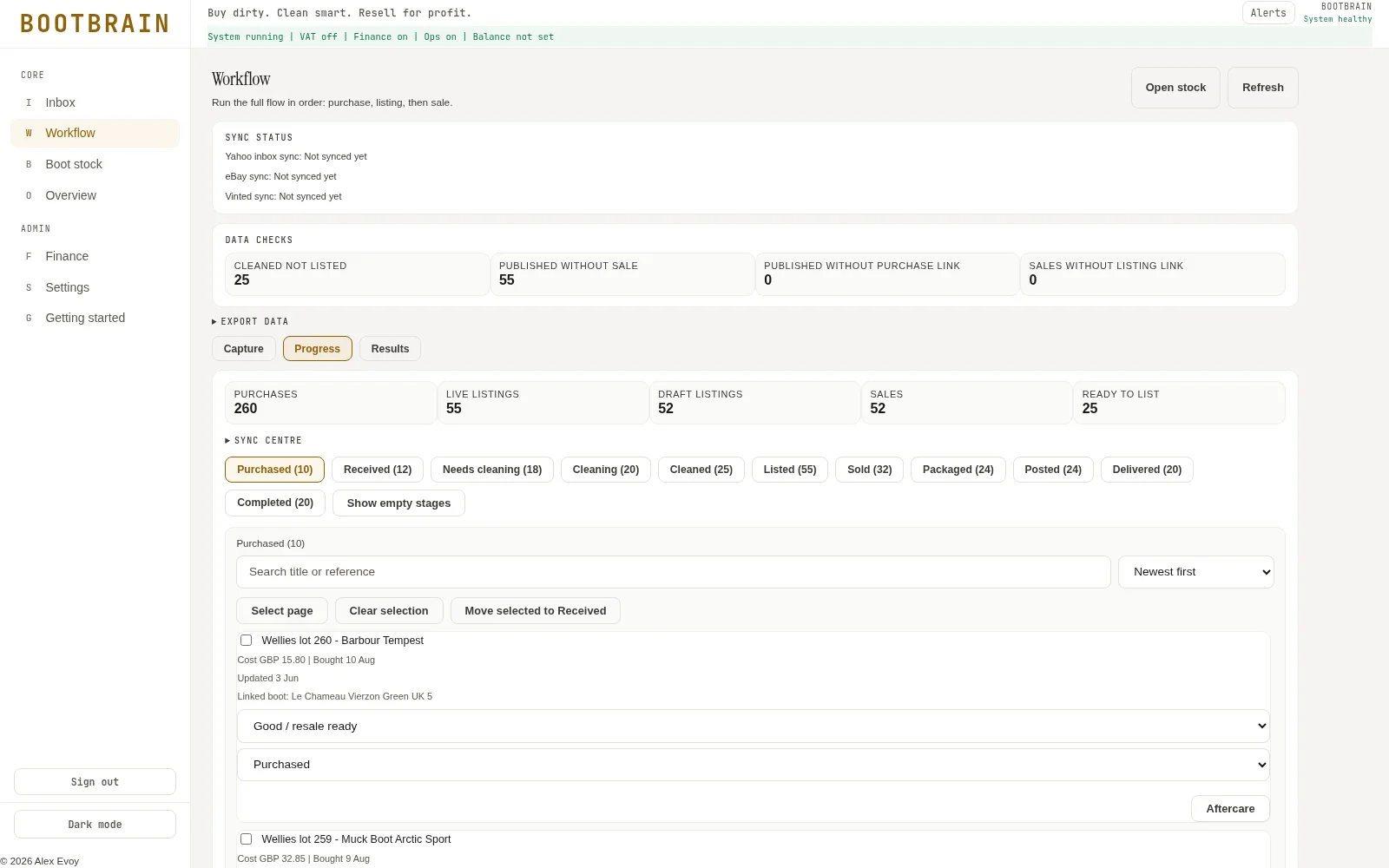
Task: Click Clear selection button
Action: point(389,610)
